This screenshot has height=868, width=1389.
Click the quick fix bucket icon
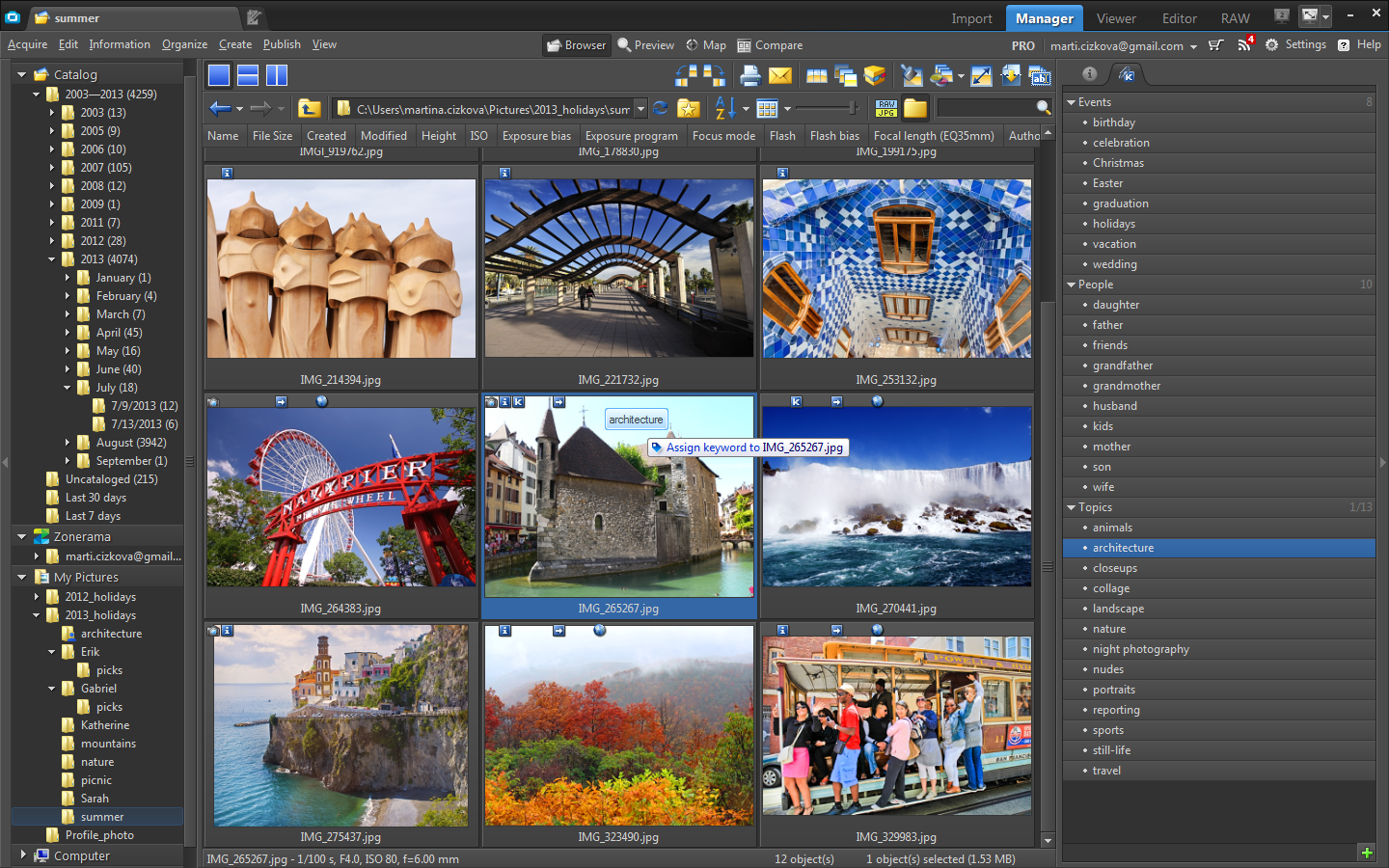(912, 75)
